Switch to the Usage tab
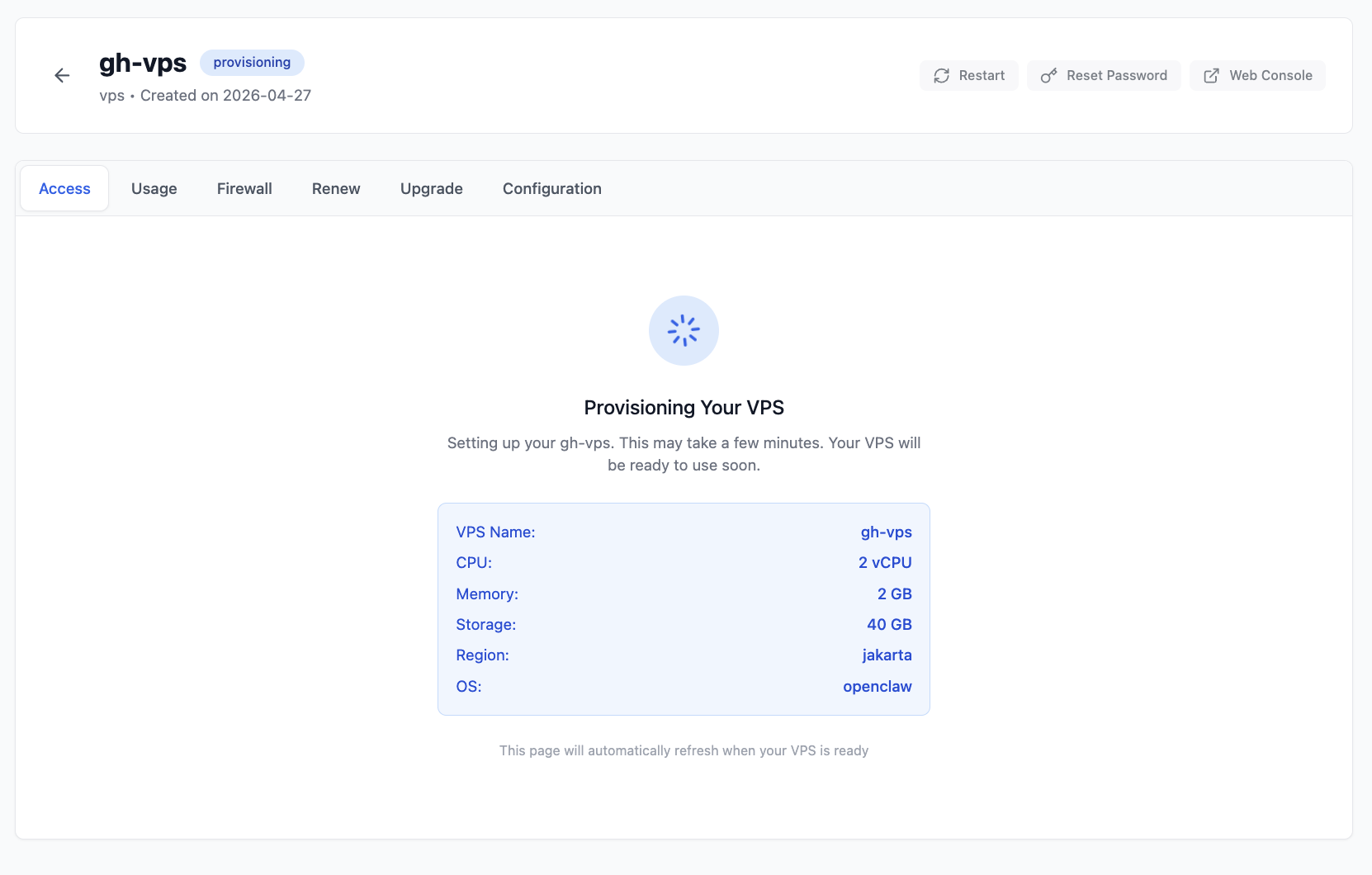Viewport: 1372px width, 875px height. 154,188
